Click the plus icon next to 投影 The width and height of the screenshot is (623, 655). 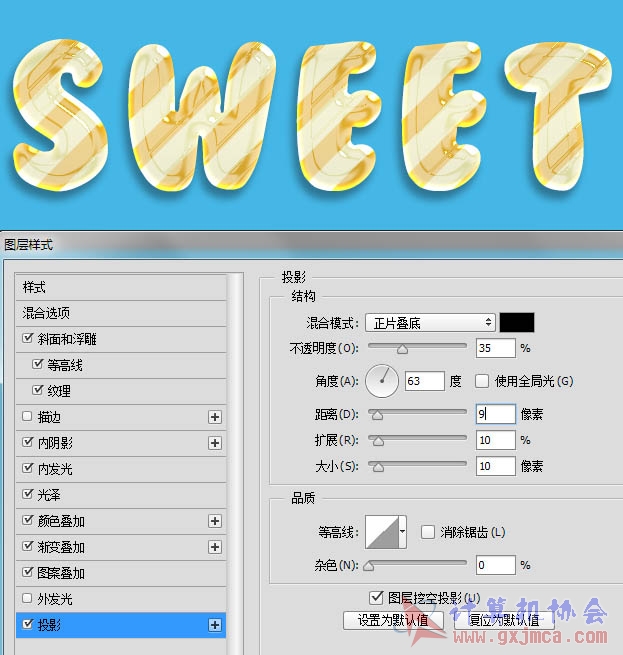click(x=215, y=625)
